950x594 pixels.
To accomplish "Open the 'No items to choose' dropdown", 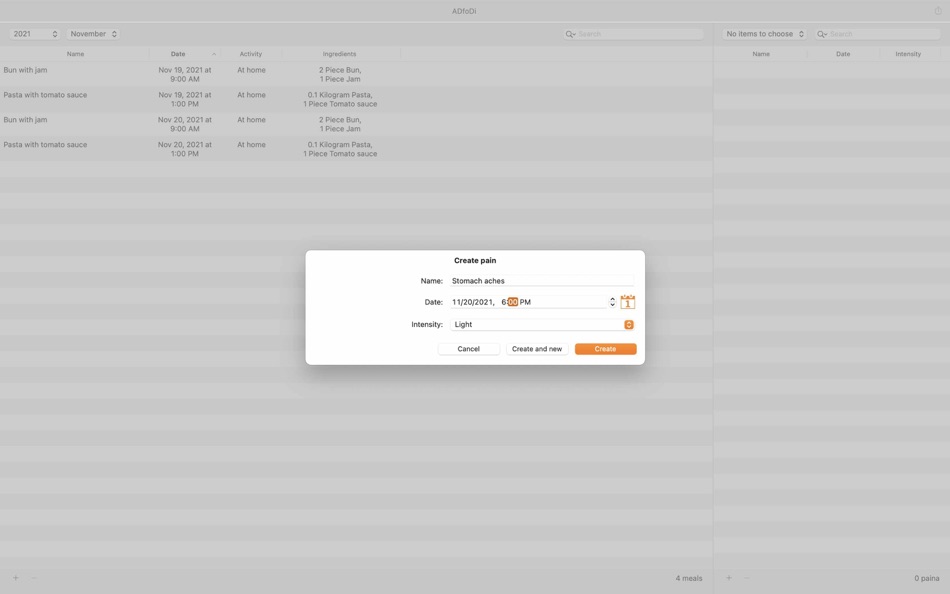I will 765,34.
